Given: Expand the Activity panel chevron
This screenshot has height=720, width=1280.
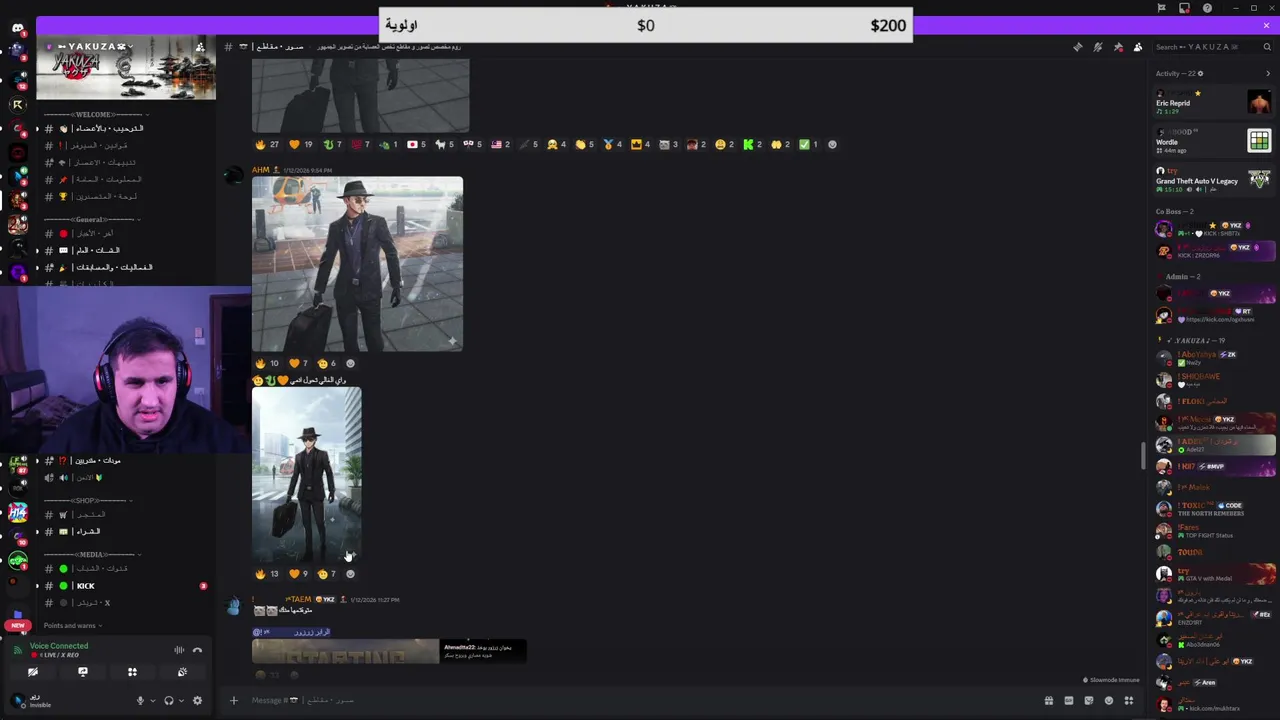Looking at the screenshot, I should coord(1268,73).
